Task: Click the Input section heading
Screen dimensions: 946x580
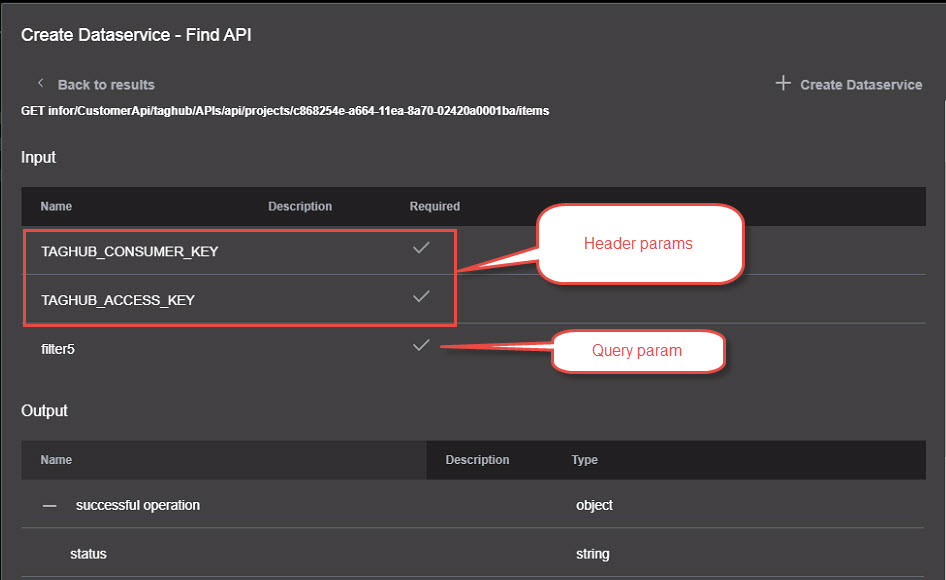Action: click(x=38, y=158)
